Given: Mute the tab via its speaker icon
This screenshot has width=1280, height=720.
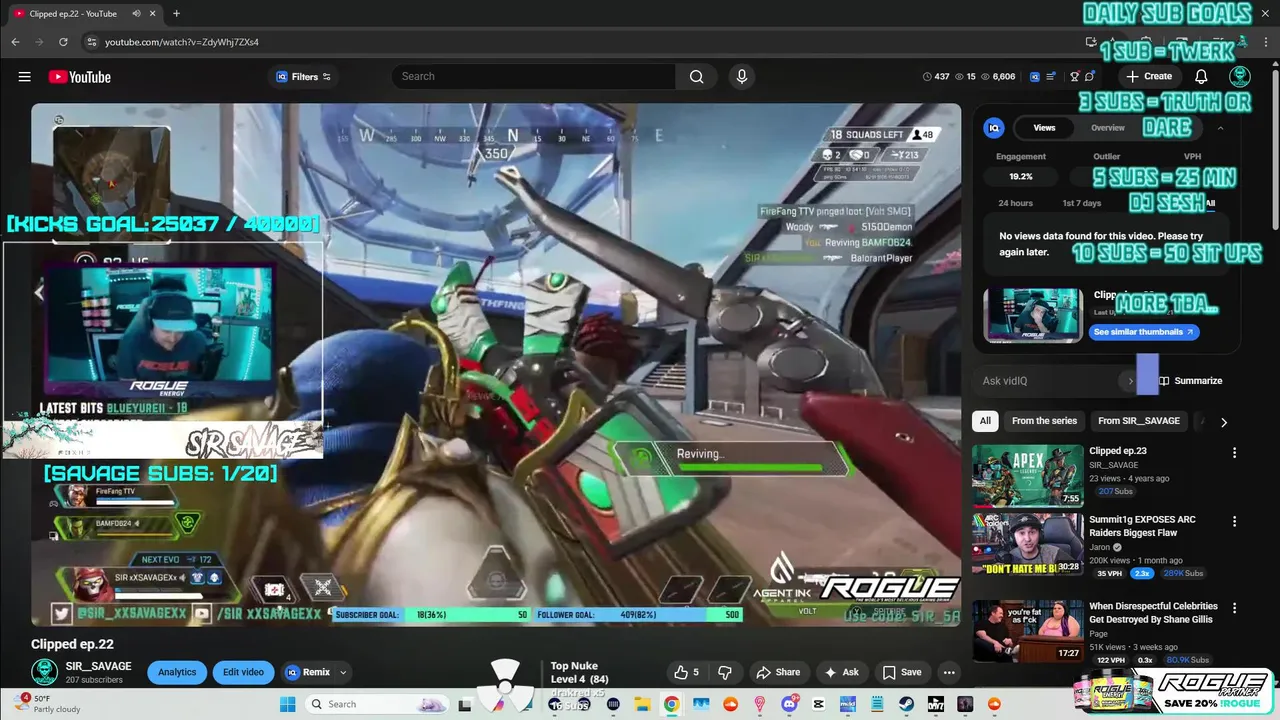Looking at the screenshot, I should 136,14.
